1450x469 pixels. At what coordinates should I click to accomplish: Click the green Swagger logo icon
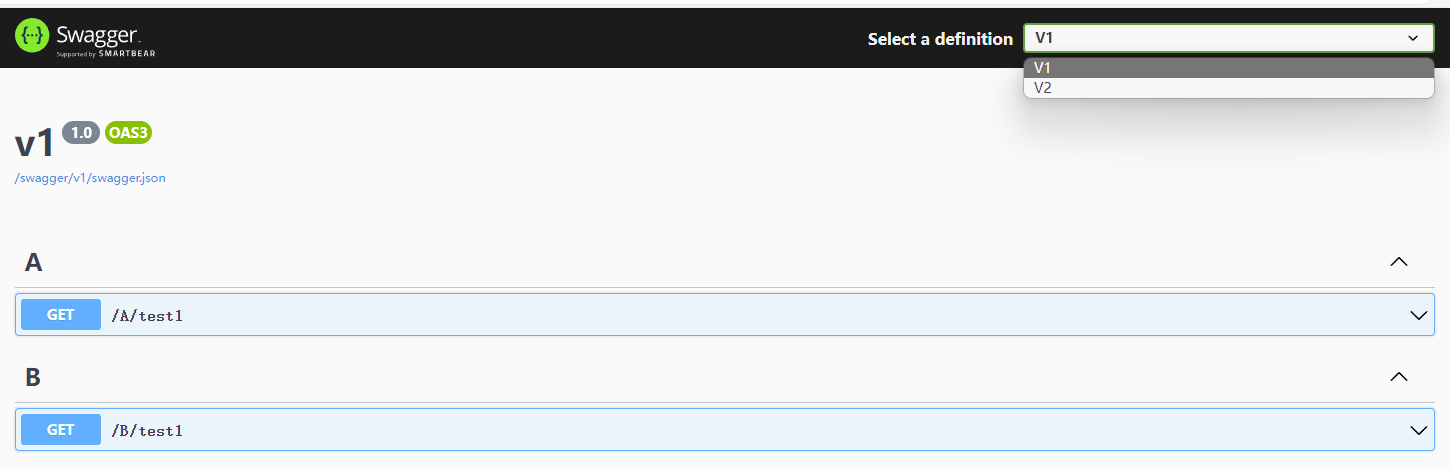coord(32,36)
